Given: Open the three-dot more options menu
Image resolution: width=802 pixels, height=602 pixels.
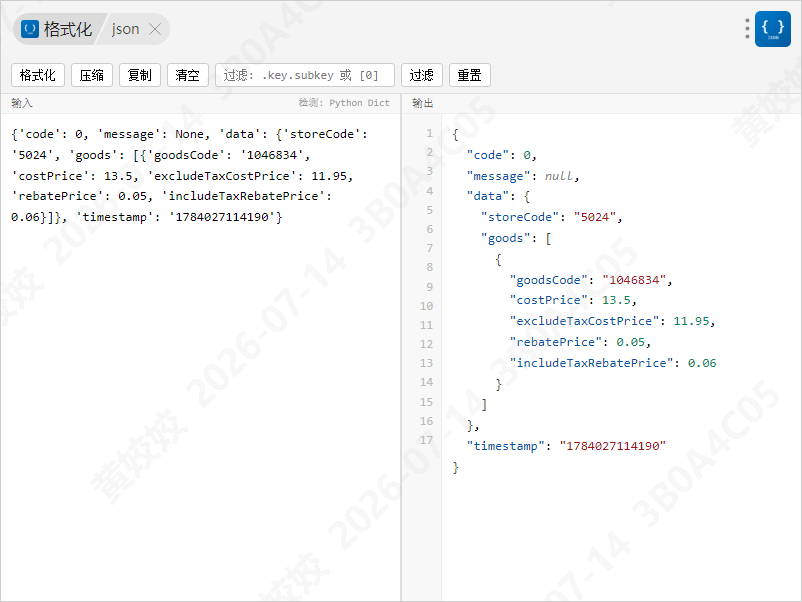Looking at the screenshot, I should click(x=747, y=29).
